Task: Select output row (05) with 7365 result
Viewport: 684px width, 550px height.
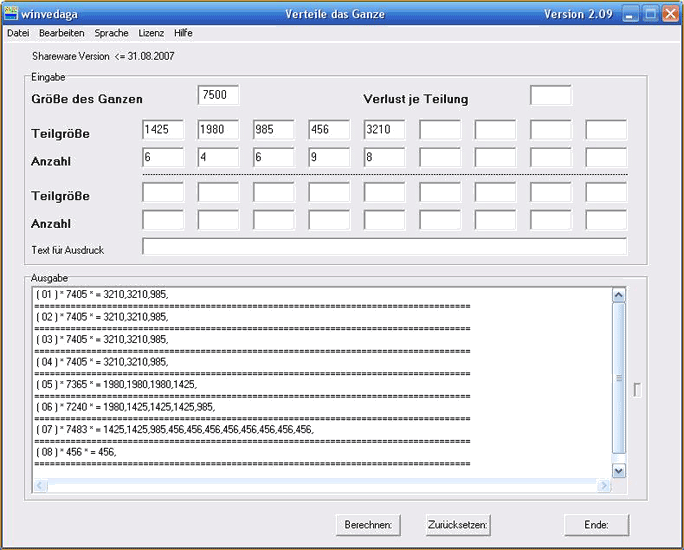Action: pos(116,384)
